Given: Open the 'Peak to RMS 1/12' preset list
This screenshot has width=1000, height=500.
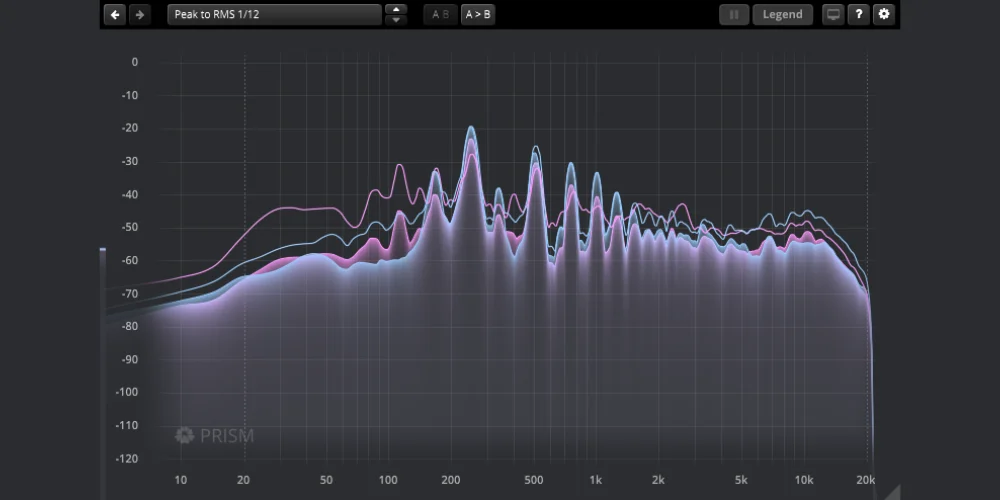Looking at the screenshot, I should pyautogui.click(x=274, y=15).
